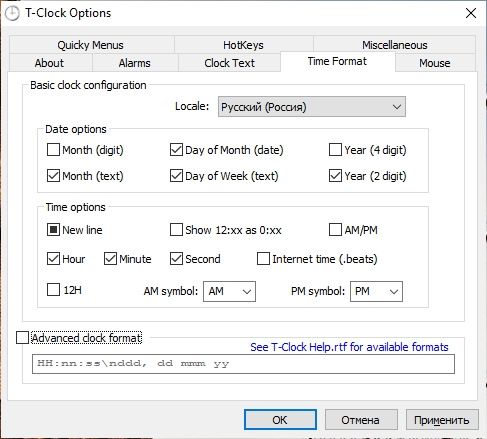Close the T-Clock Options dialog

click(471, 13)
